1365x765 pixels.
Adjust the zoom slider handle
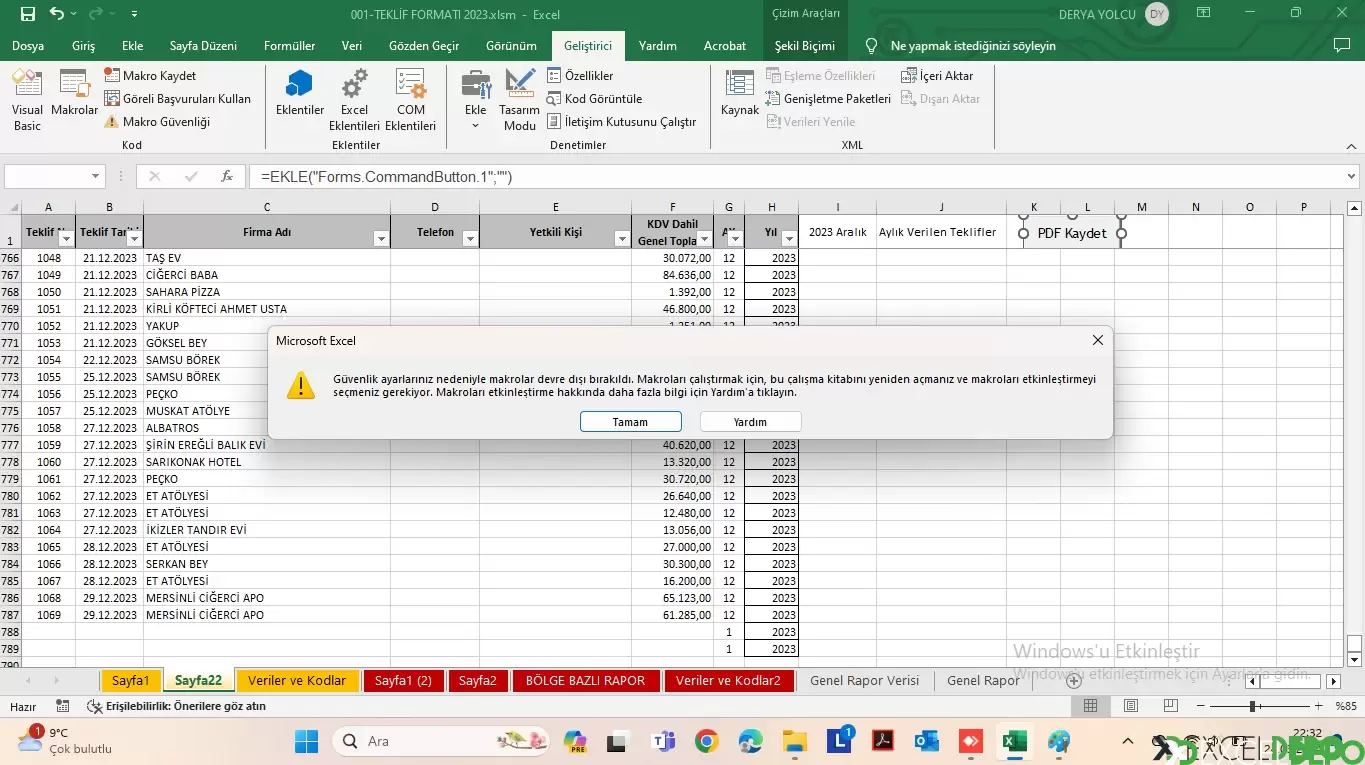click(1252, 706)
